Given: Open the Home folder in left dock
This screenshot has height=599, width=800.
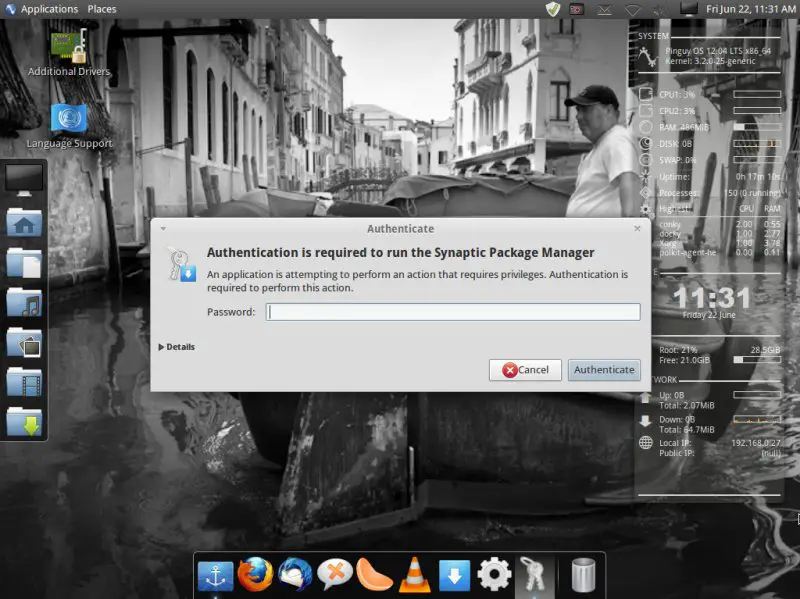Looking at the screenshot, I should (24, 222).
